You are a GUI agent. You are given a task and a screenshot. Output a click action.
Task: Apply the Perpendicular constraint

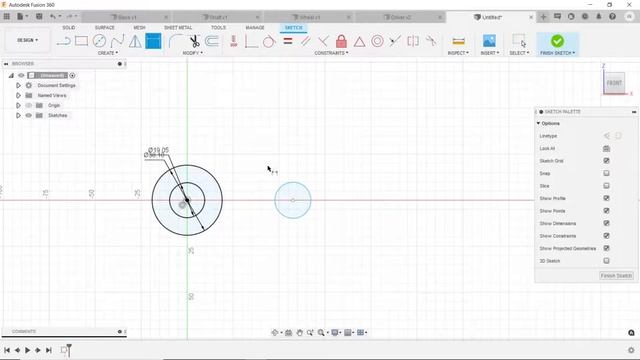323,41
